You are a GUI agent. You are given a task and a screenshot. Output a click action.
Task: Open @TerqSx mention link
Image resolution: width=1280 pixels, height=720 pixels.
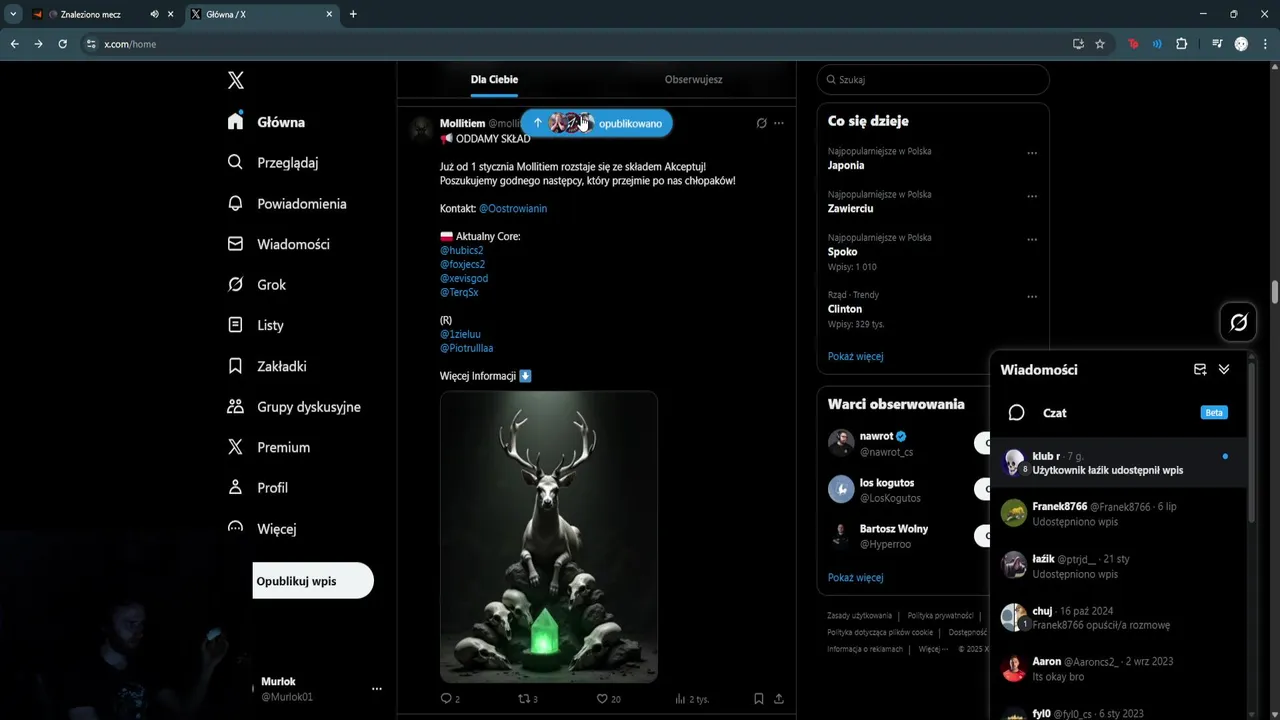459,292
